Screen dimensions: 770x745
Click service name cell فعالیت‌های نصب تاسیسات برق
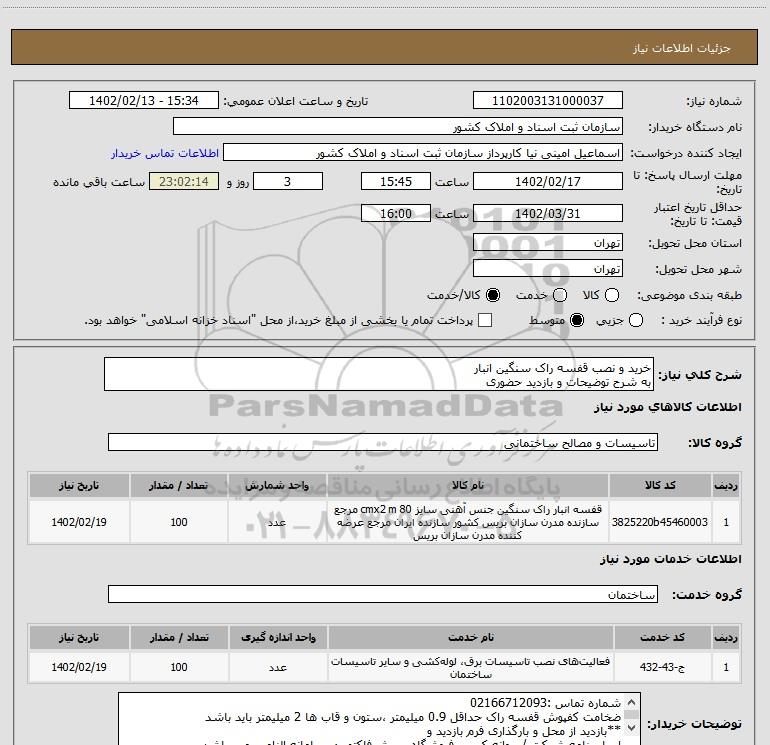[470, 667]
